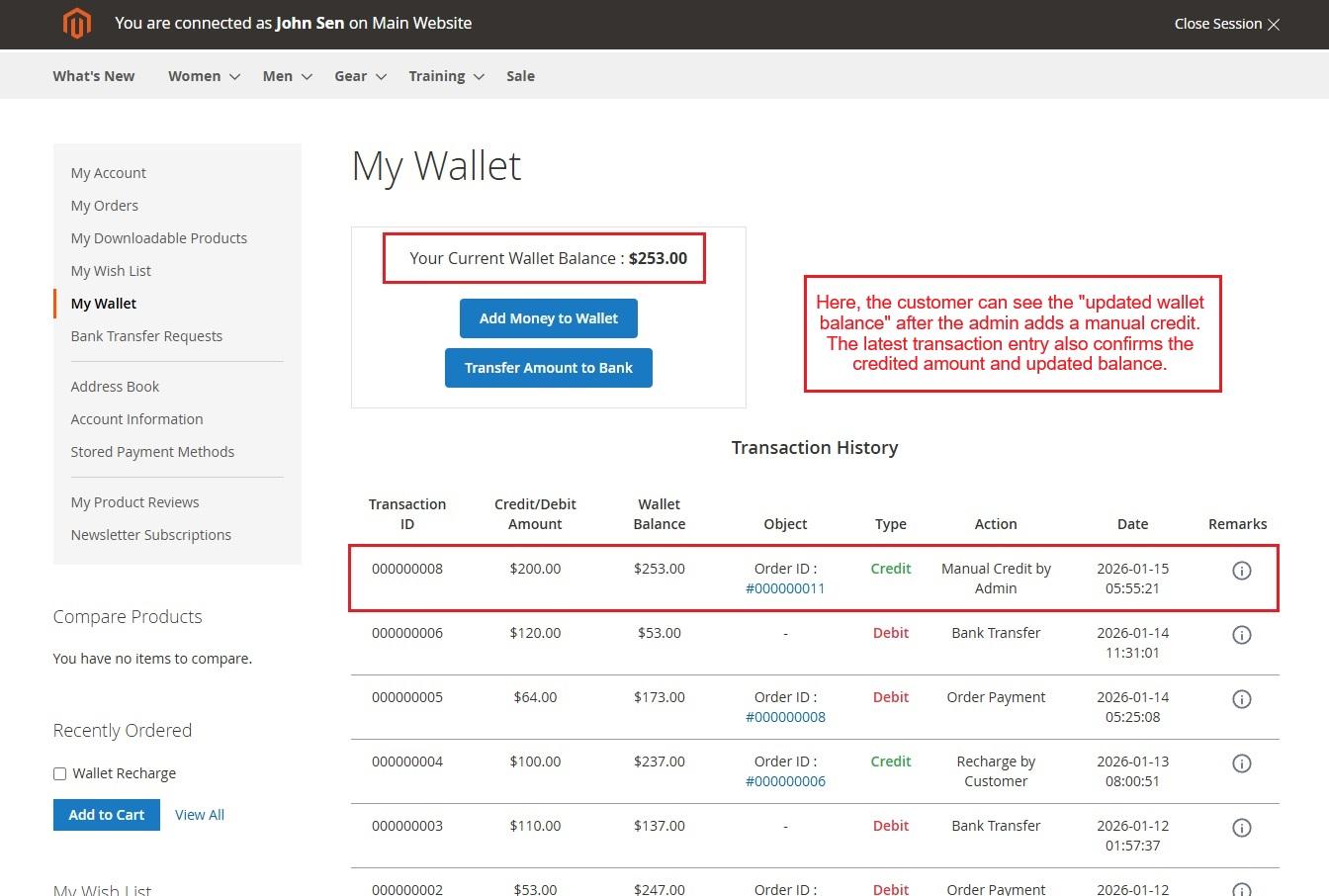Open the What's New menu item
The height and width of the screenshot is (896, 1329).
[x=94, y=76]
